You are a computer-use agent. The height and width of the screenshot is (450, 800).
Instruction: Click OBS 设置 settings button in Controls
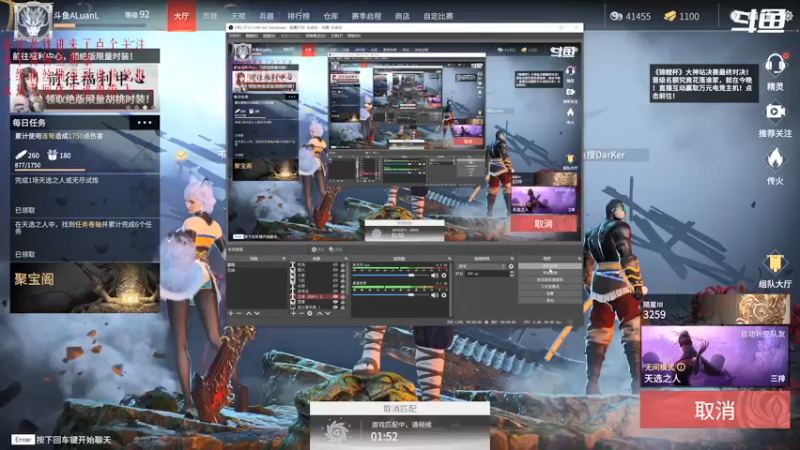[550, 293]
